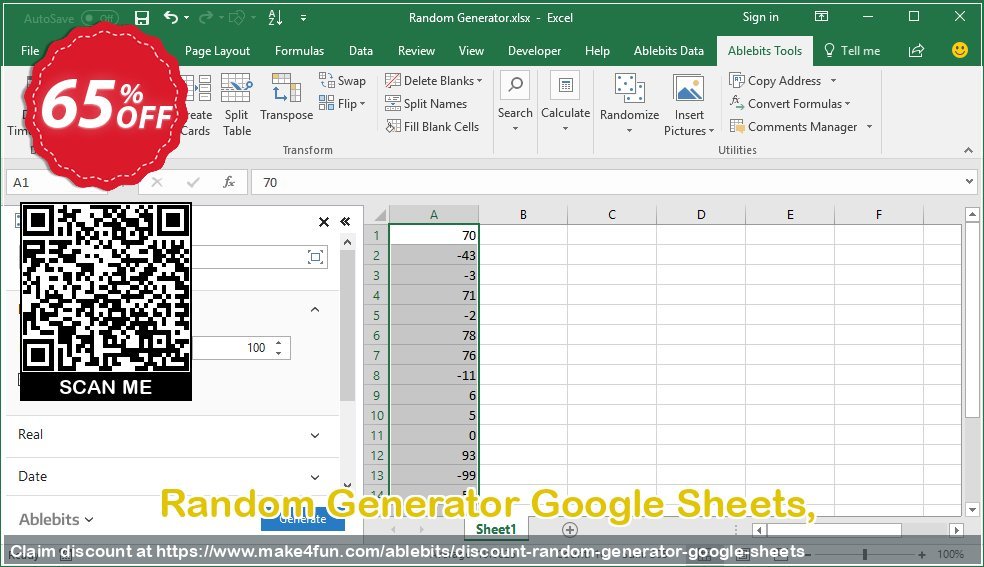
Task: Click Split Table tool
Action: click(237, 105)
